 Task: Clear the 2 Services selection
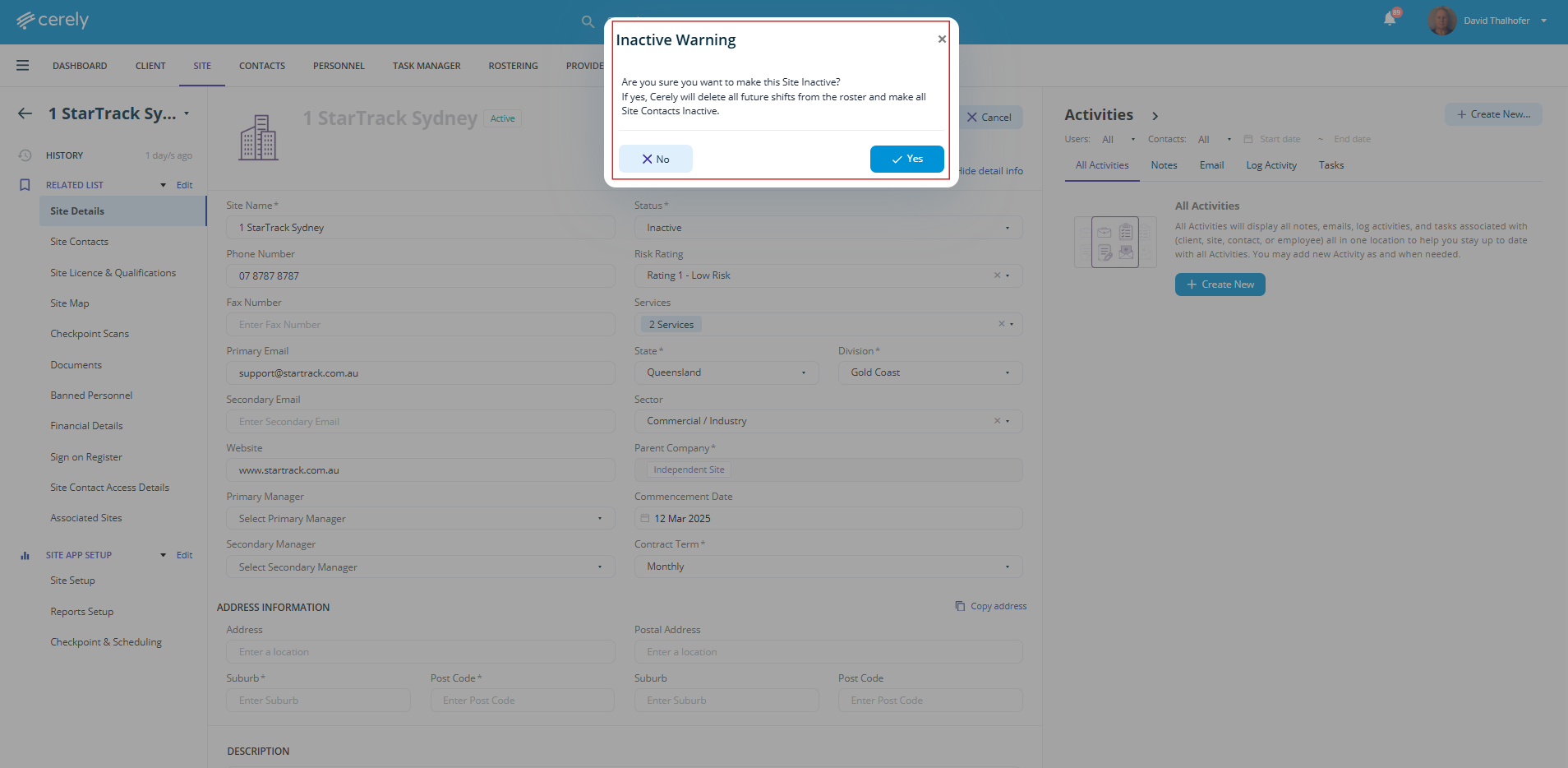click(x=1001, y=324)
